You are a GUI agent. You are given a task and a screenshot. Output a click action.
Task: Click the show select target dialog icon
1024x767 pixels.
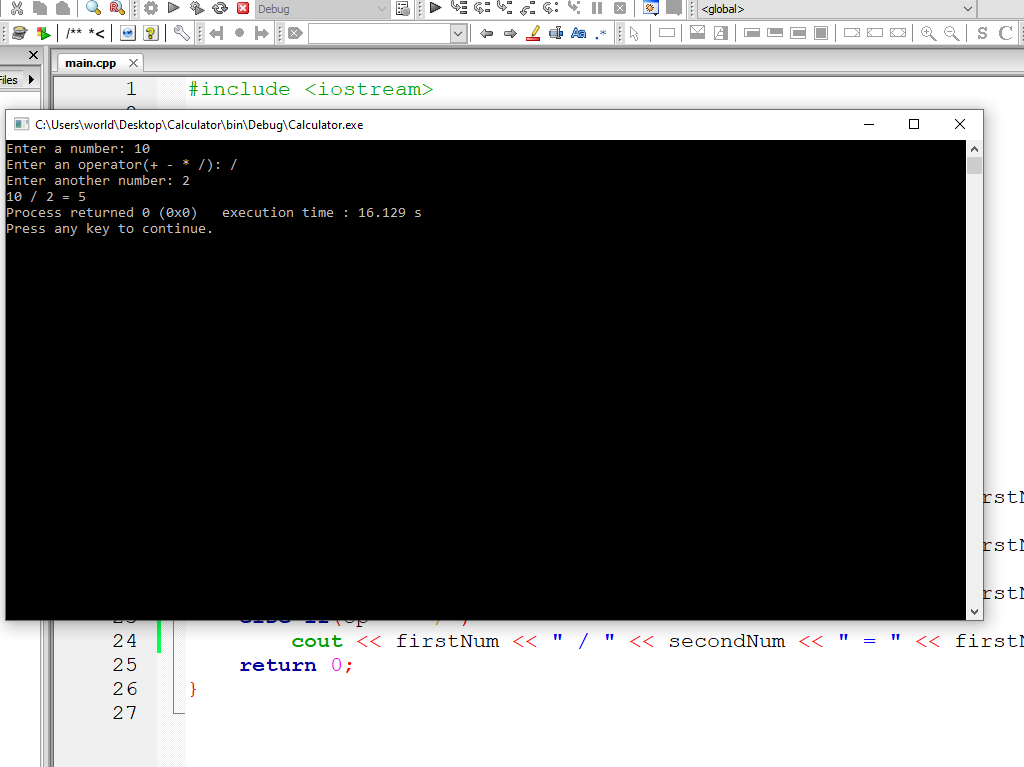403,8
